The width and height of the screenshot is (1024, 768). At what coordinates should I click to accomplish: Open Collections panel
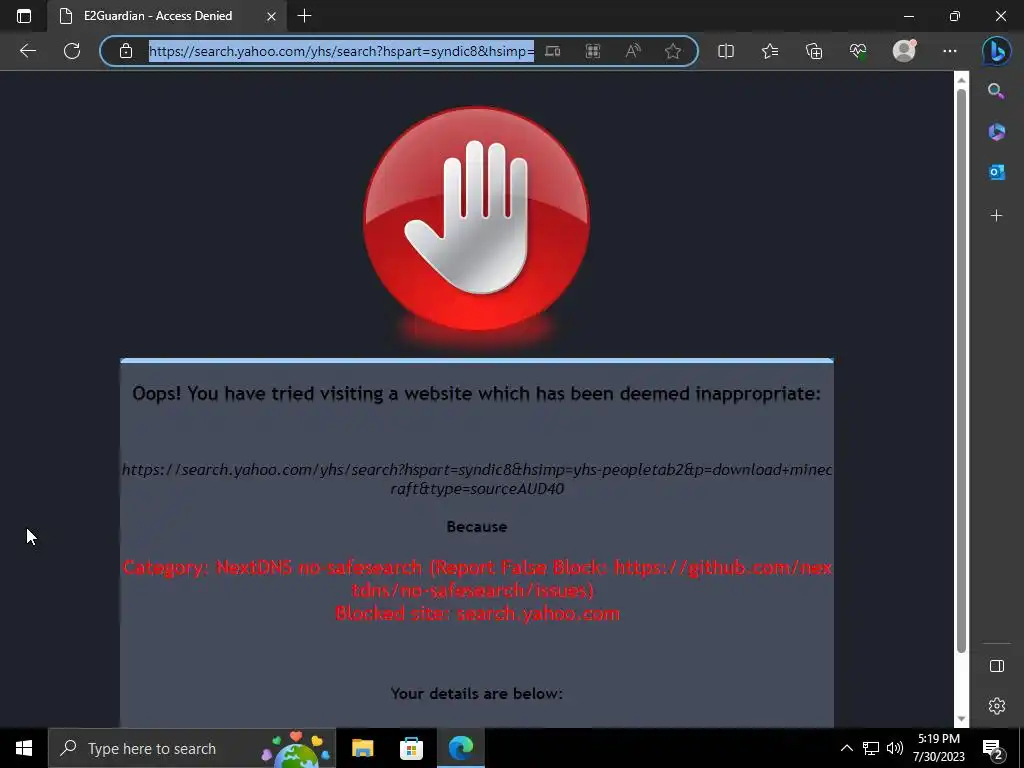click(814, 51)
